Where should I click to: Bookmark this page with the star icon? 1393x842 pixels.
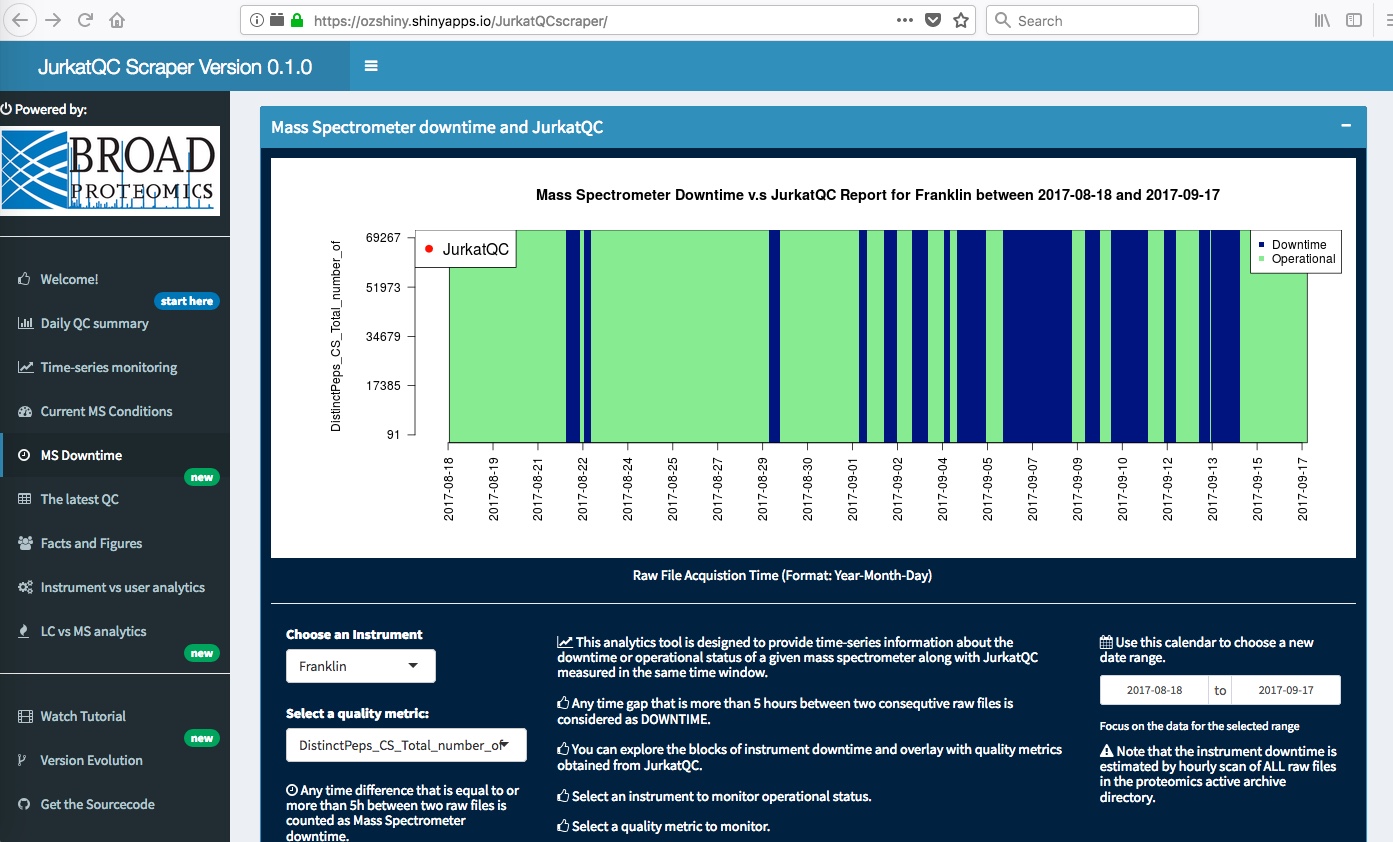(x=961, y=20)
